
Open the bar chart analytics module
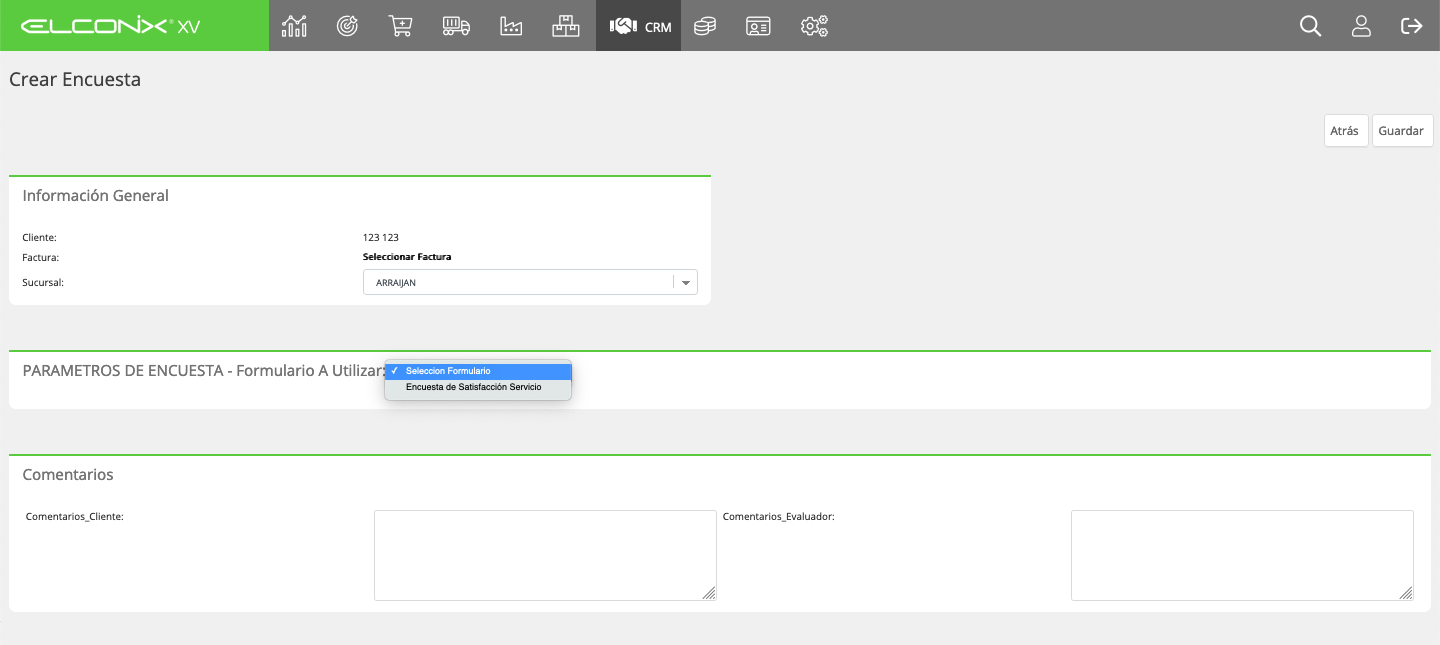pyautogui.click(x=294, y=26)
